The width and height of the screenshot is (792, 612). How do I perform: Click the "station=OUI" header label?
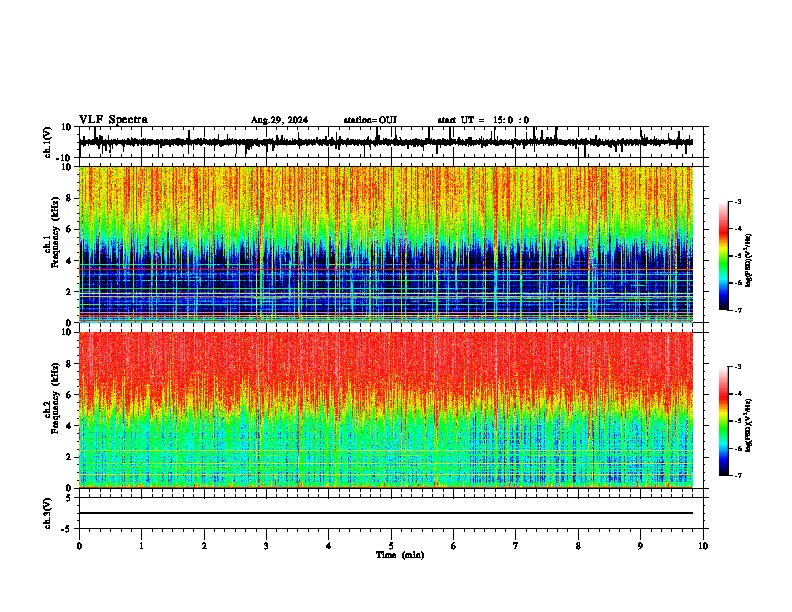[370, 120]
